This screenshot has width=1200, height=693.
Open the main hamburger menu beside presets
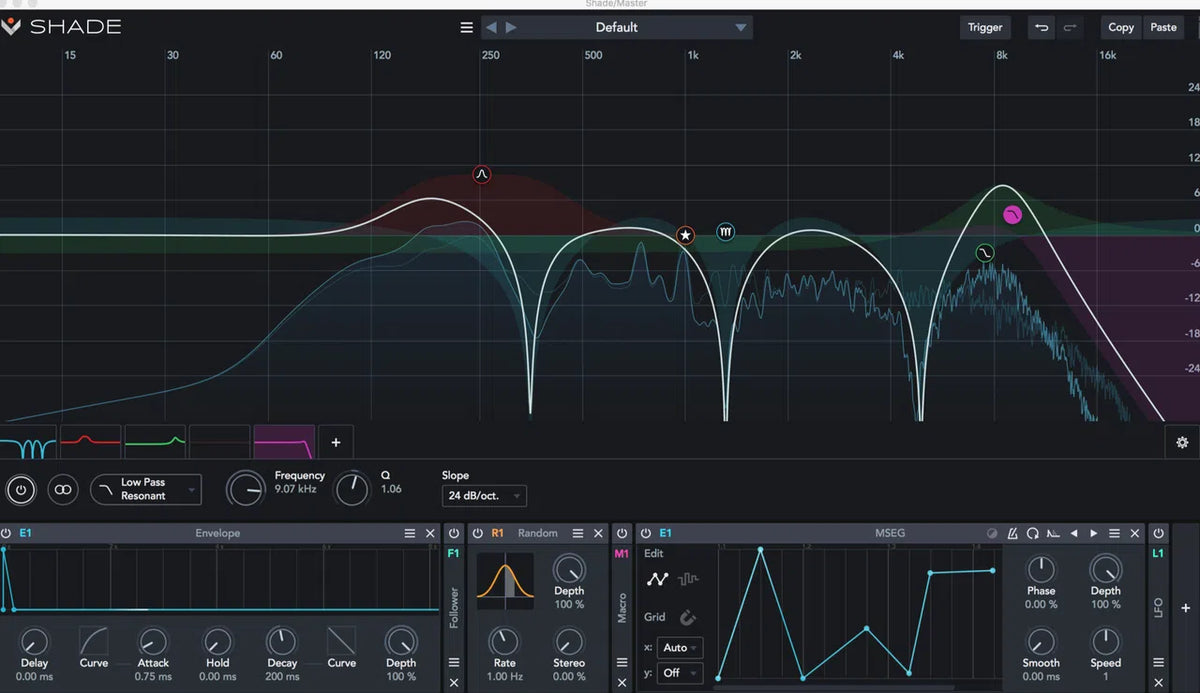pyautogui.click(x=466, y=27)
